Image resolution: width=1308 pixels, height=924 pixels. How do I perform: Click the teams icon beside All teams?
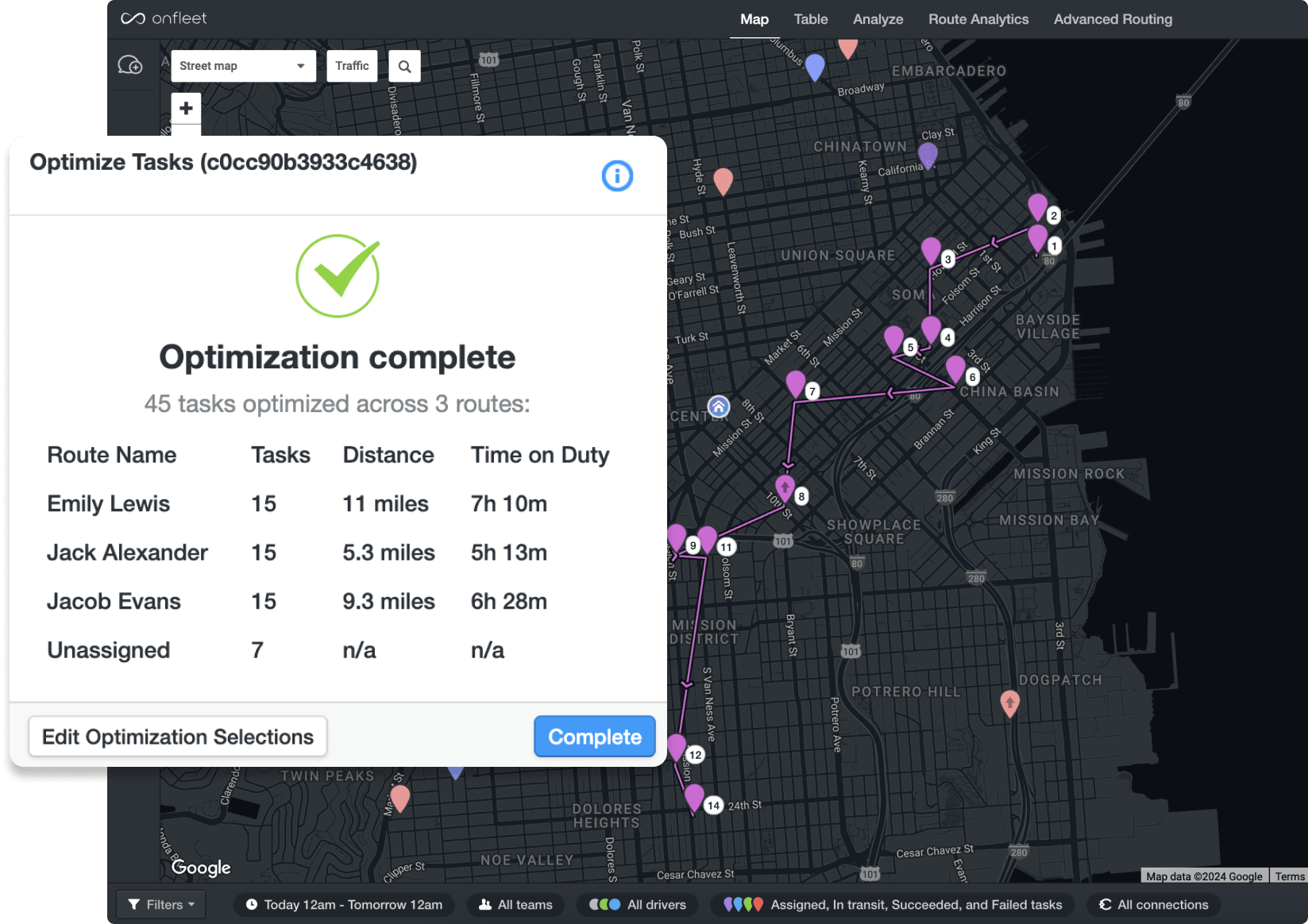click(484, 904)
